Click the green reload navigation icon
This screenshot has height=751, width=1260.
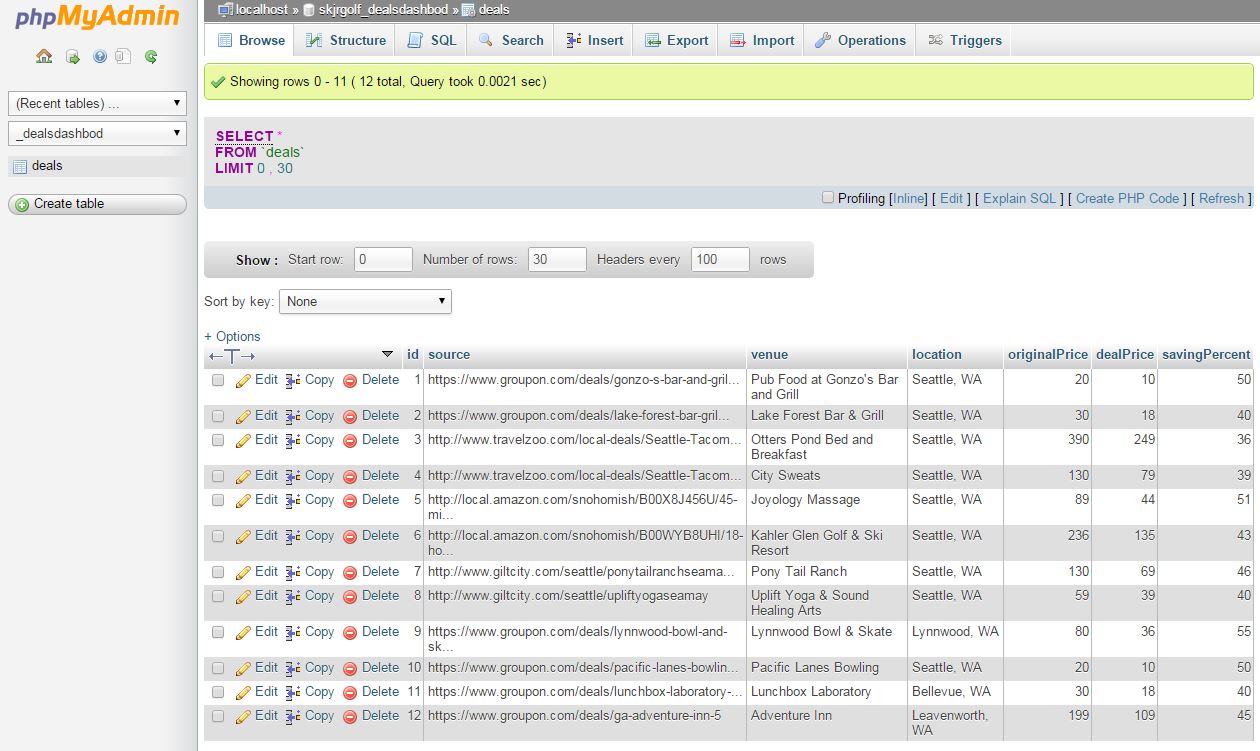[151, 57]
